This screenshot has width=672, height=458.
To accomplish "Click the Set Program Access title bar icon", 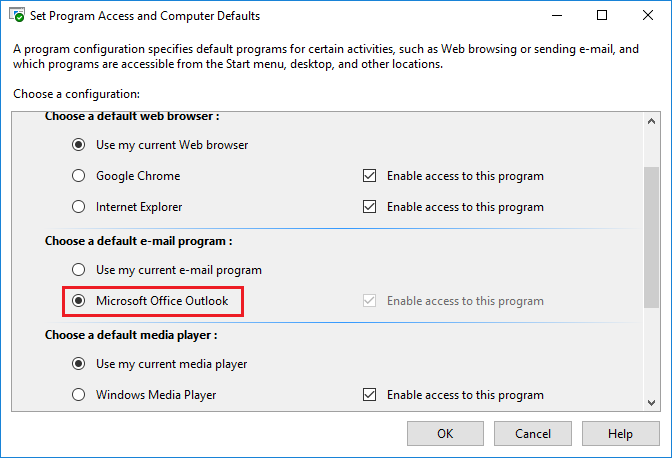I will coord(17,15).
